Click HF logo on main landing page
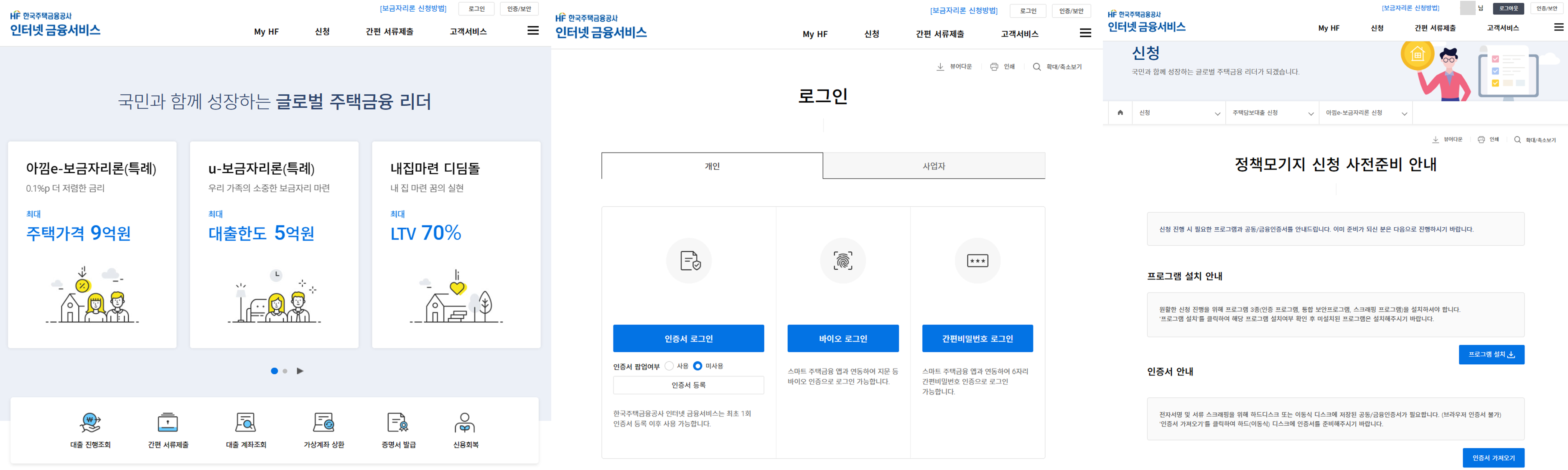The image size is (1568, 470). [x=55, y=24]
